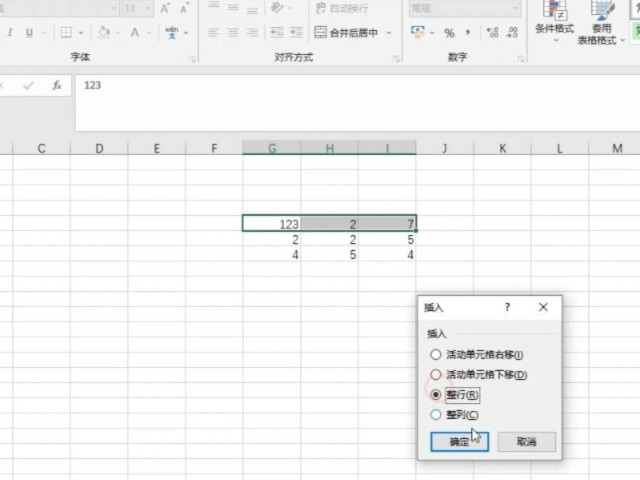Click the phonetic guide wén icon
Screen dimensions: 640x480
click(x=172, y=33)
